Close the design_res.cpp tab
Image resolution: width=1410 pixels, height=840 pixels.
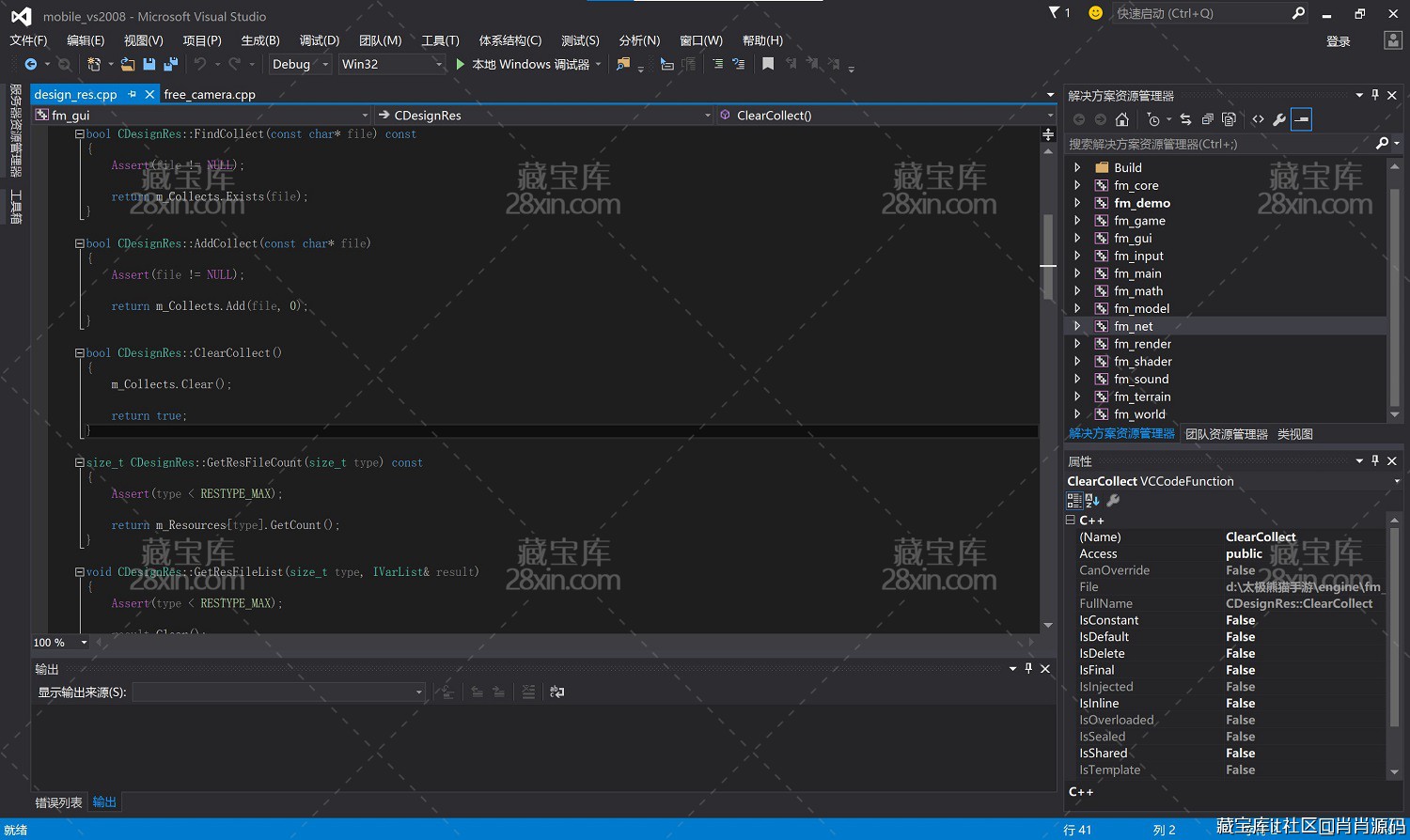point(149,94)
